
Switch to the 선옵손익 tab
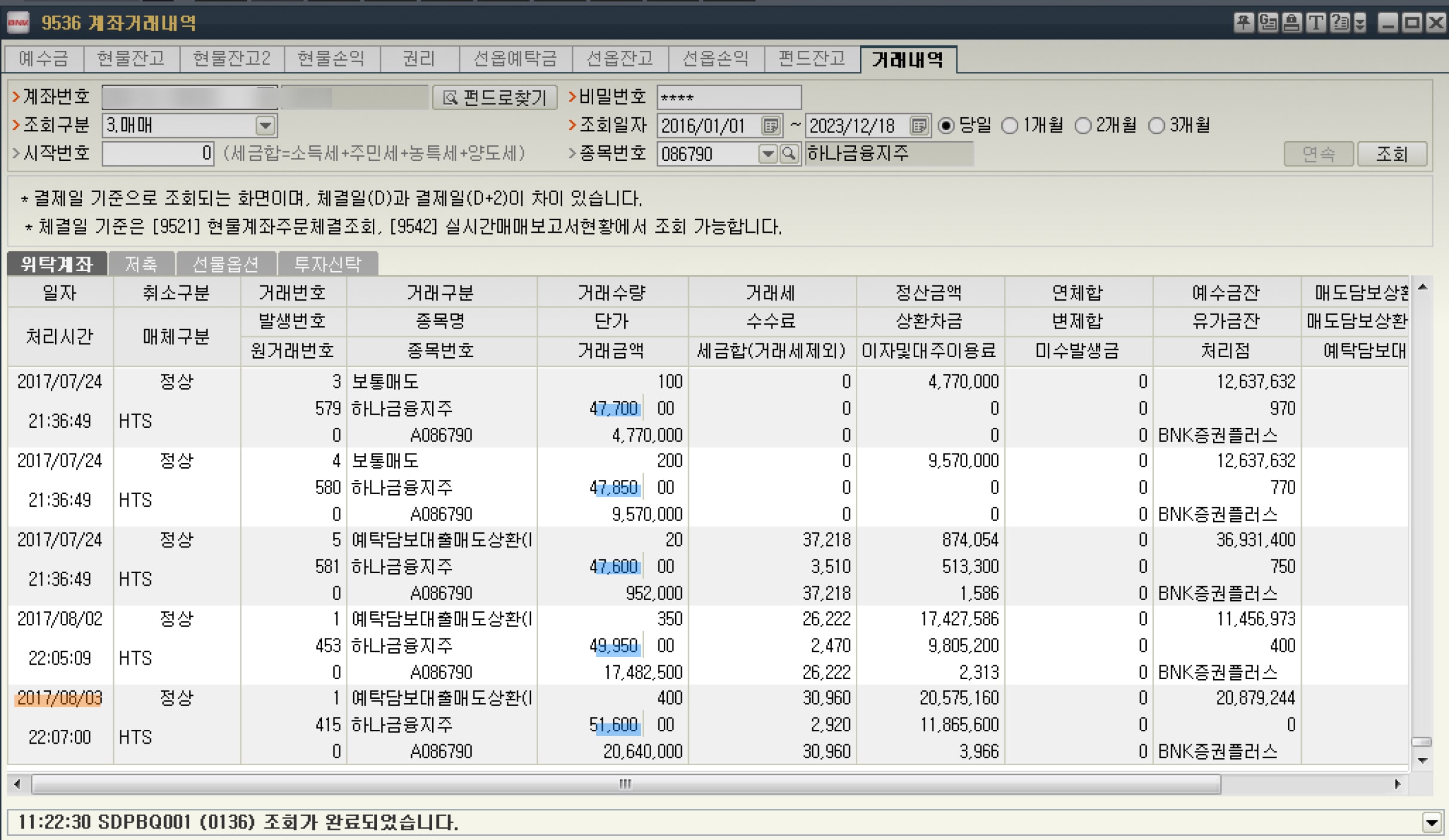[716, 59]
